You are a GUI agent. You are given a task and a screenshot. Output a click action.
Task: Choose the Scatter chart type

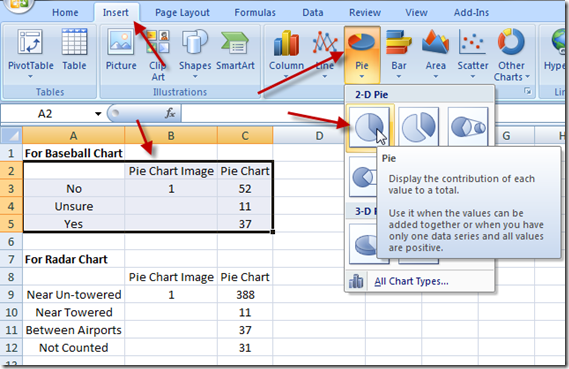pyautogui.click(x=472, y=54)
